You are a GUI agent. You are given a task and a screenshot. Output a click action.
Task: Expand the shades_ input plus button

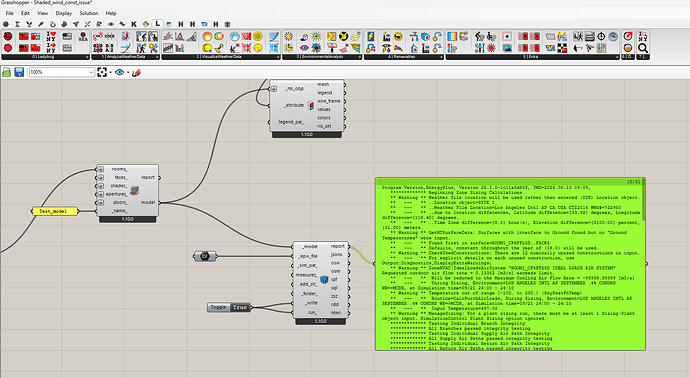click(x=101, y=186)
